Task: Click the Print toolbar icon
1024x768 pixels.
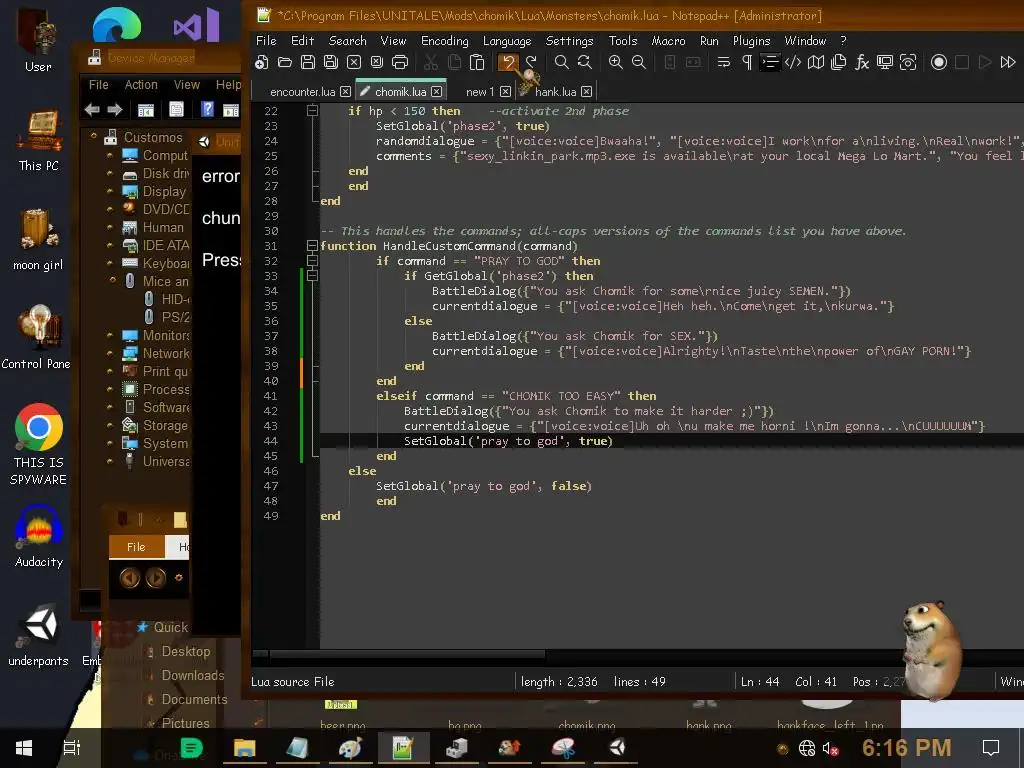Action: tap(400, 62)
